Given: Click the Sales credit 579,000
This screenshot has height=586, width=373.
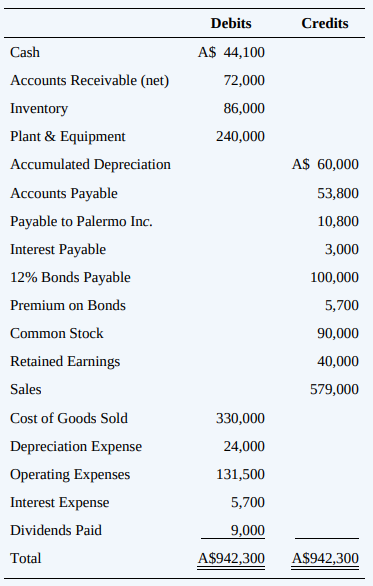Looking at the screenshot, I should (334, 389).
